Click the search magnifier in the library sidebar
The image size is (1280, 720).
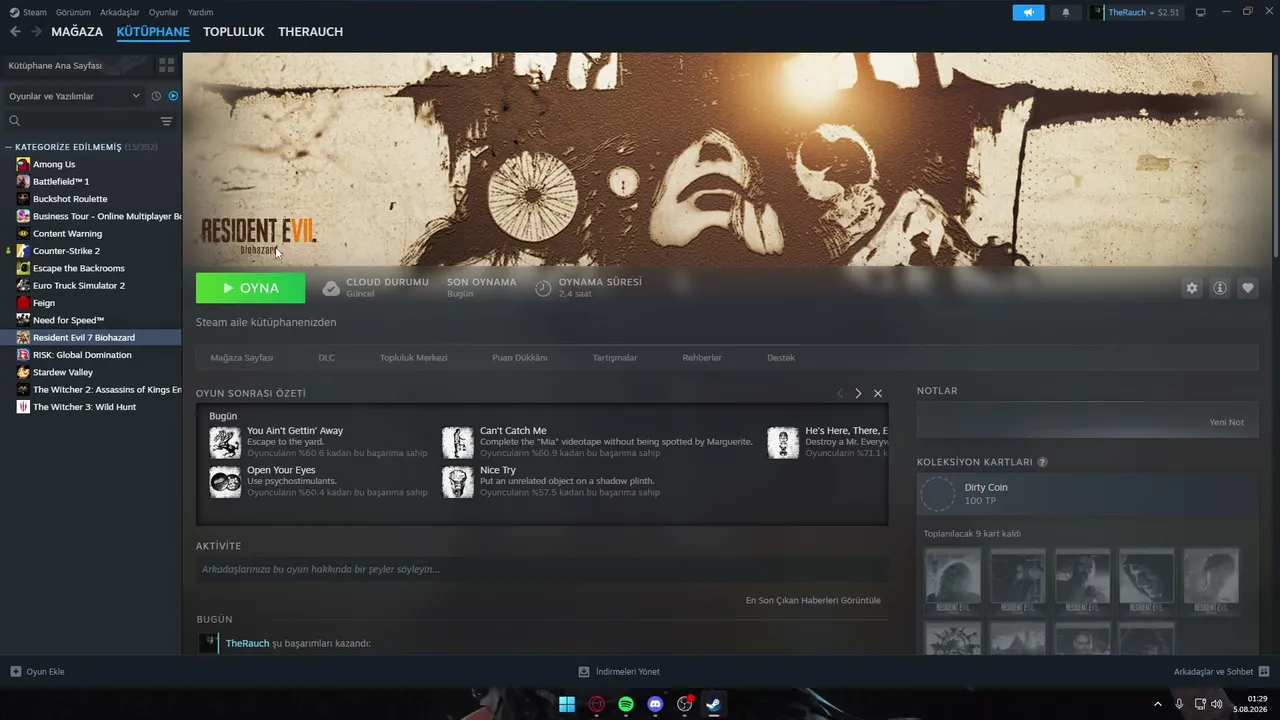coord(15,121)
